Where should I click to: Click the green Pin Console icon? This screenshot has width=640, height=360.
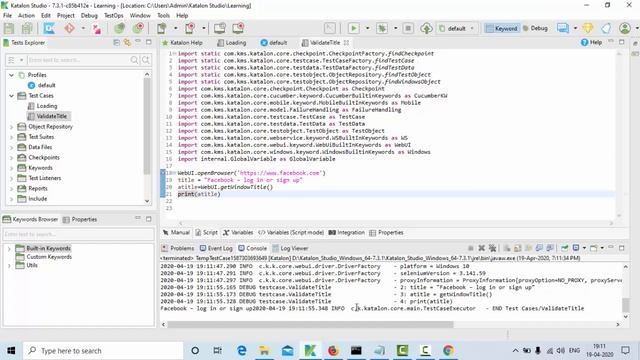tap(564, 248)
